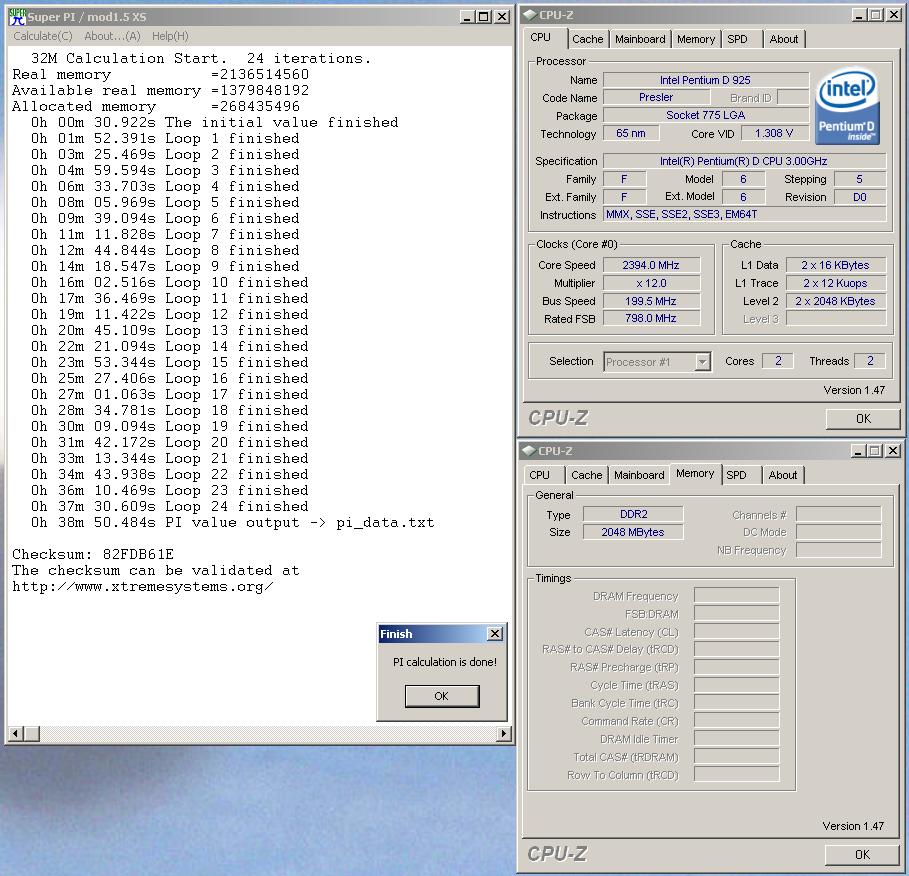Minimize the Super PI window
909x876 pixels.
[x=467, y=17]
